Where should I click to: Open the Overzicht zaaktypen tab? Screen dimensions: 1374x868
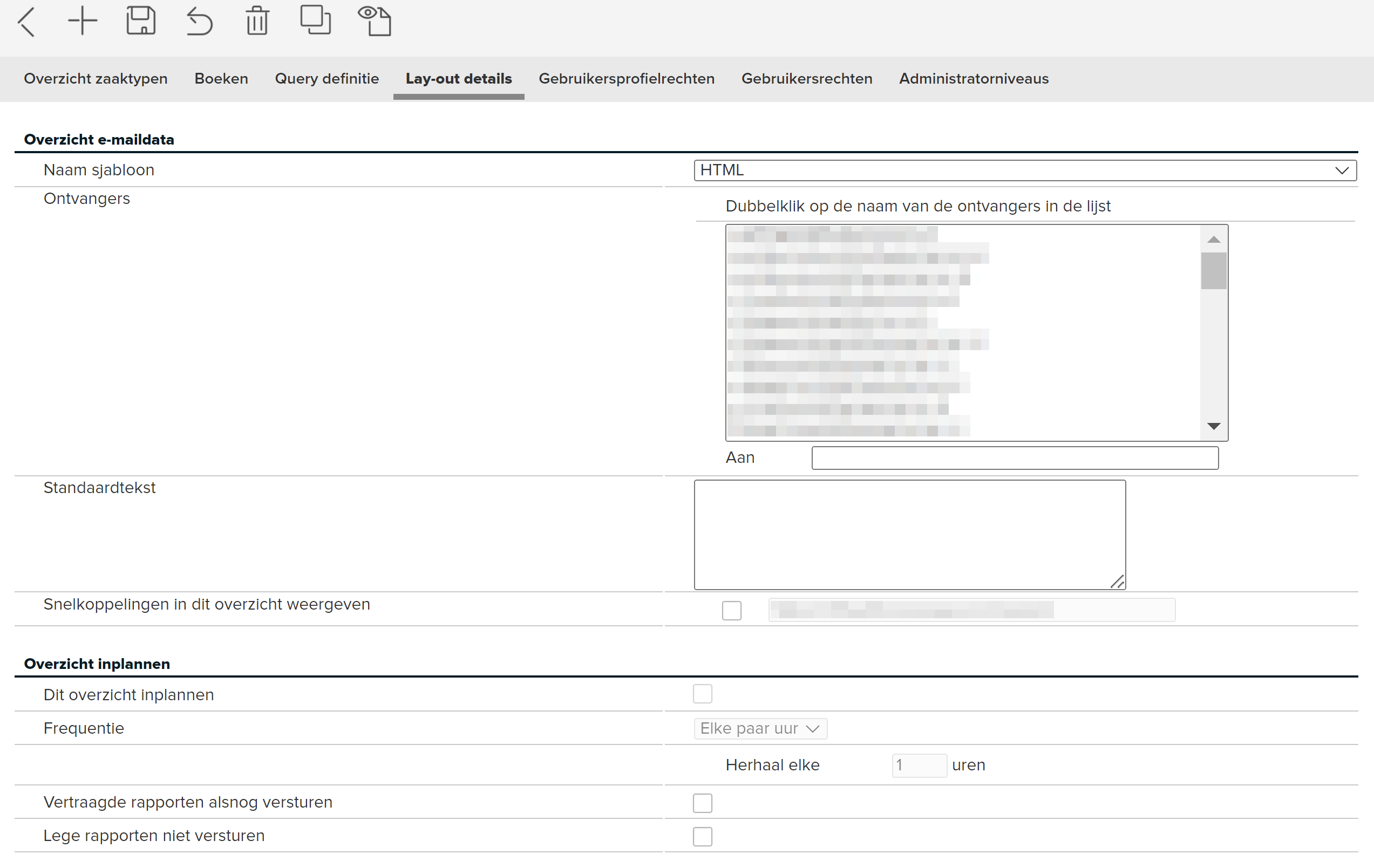click(96, 79)
